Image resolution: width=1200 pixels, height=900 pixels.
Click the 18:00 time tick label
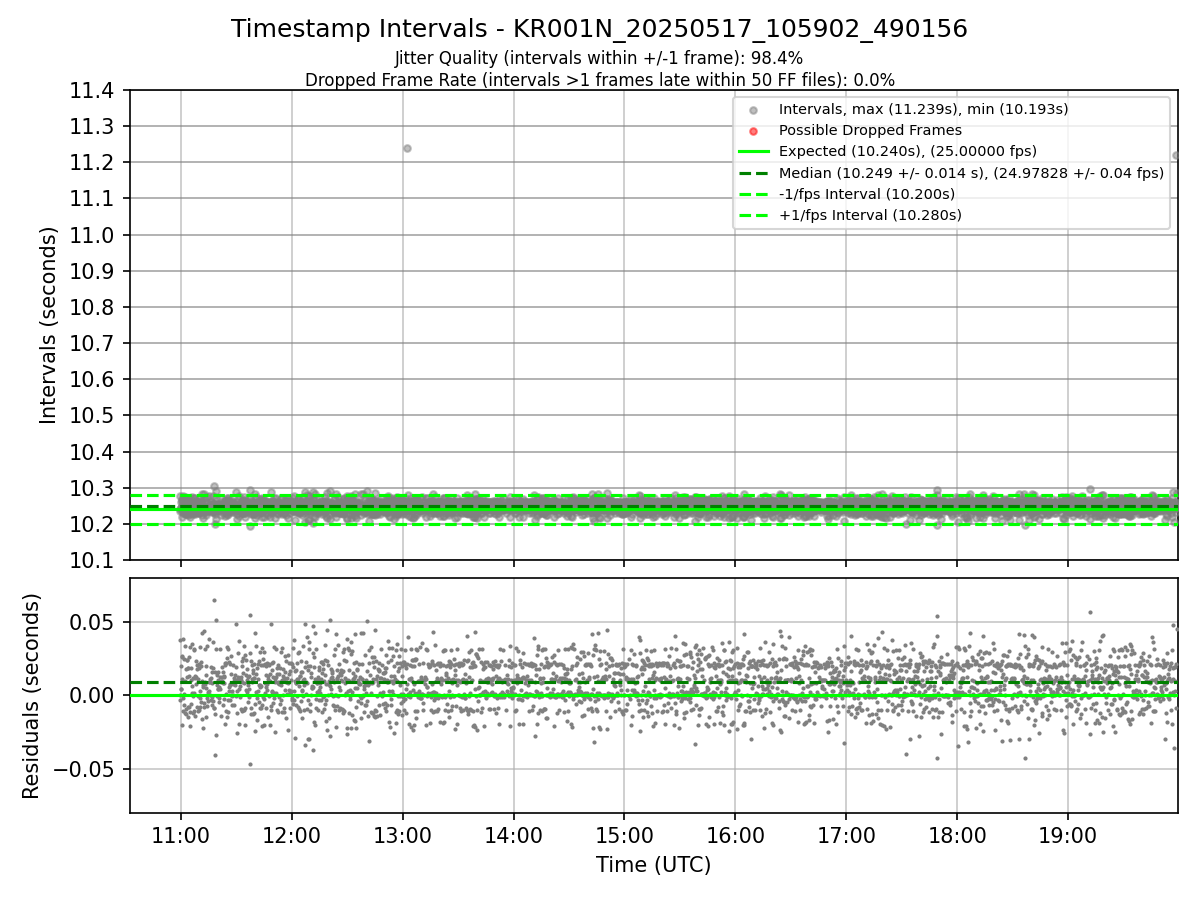point(956,835)
